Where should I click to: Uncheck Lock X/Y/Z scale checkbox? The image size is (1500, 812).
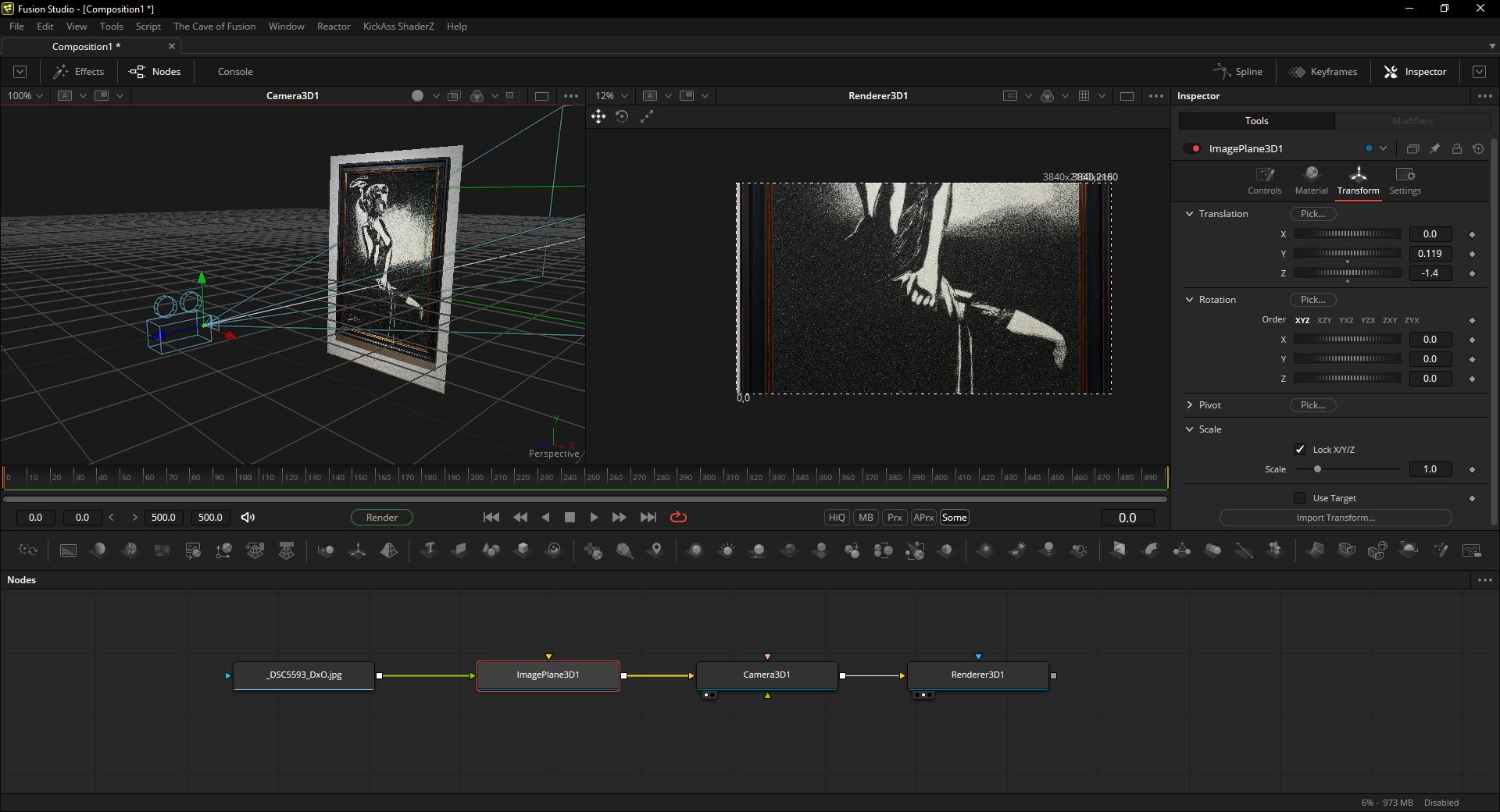1300,449
